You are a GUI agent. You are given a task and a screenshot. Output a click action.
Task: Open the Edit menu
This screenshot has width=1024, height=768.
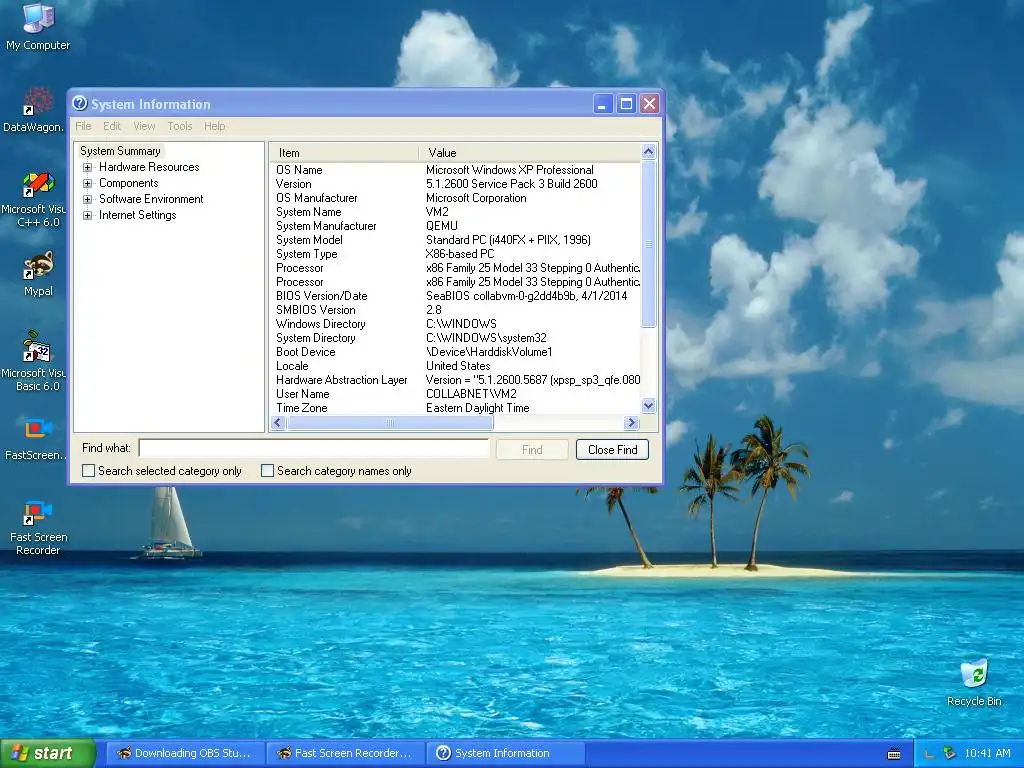pos(112,126)
